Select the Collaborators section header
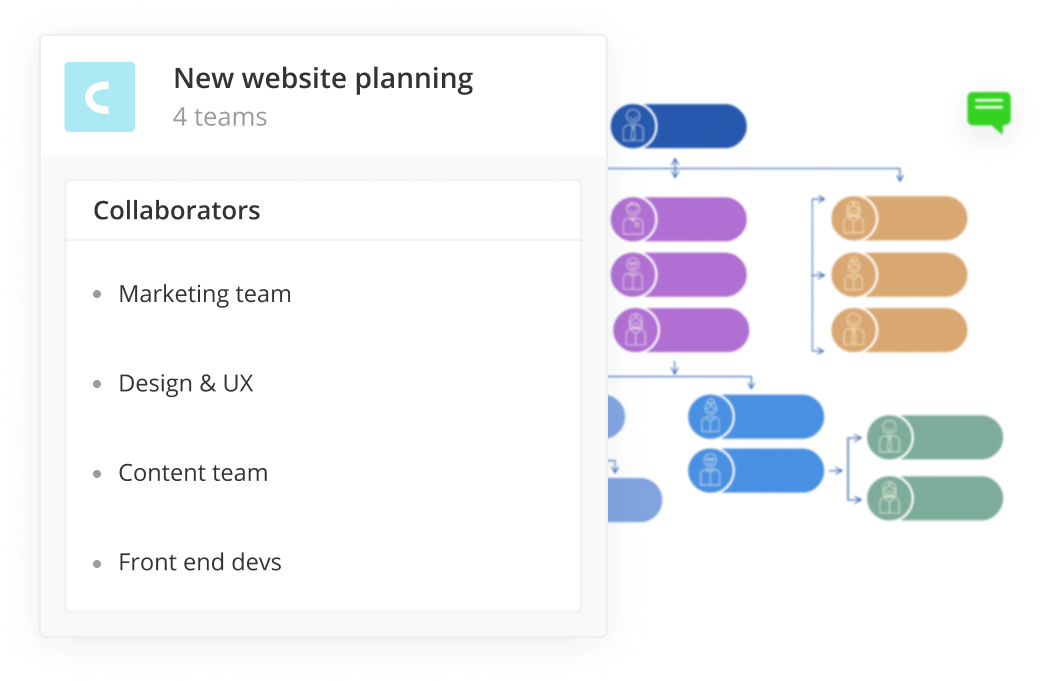 click(177, 211)
